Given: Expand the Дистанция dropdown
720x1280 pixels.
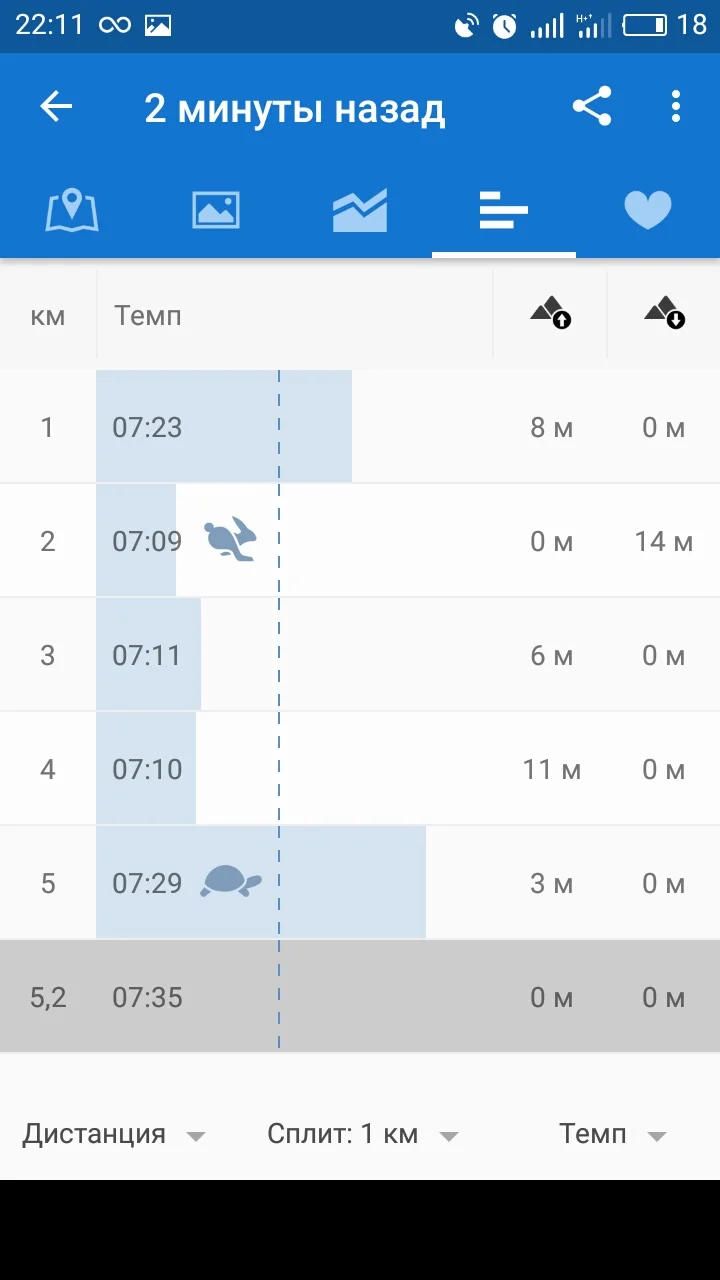Looking at the screenshot, I should pyautogui.click(x=113, y=1135).
